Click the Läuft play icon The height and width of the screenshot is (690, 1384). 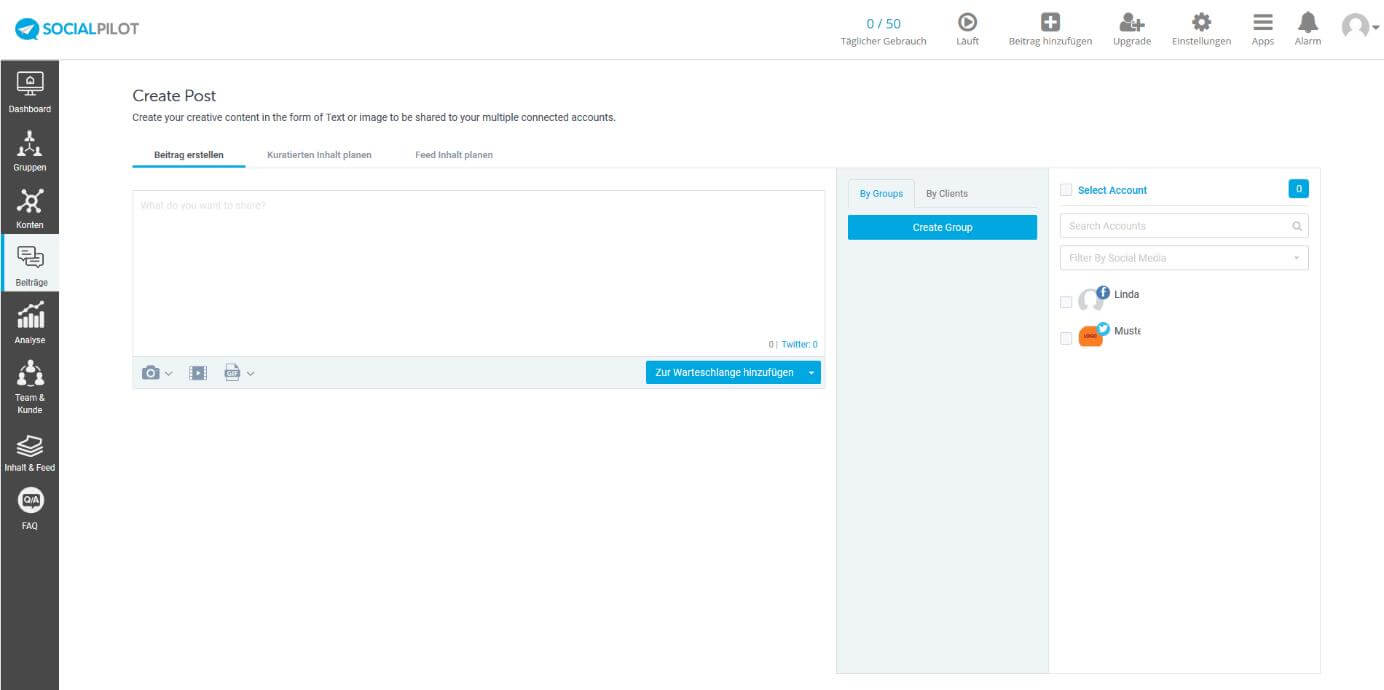click(967, 22)
